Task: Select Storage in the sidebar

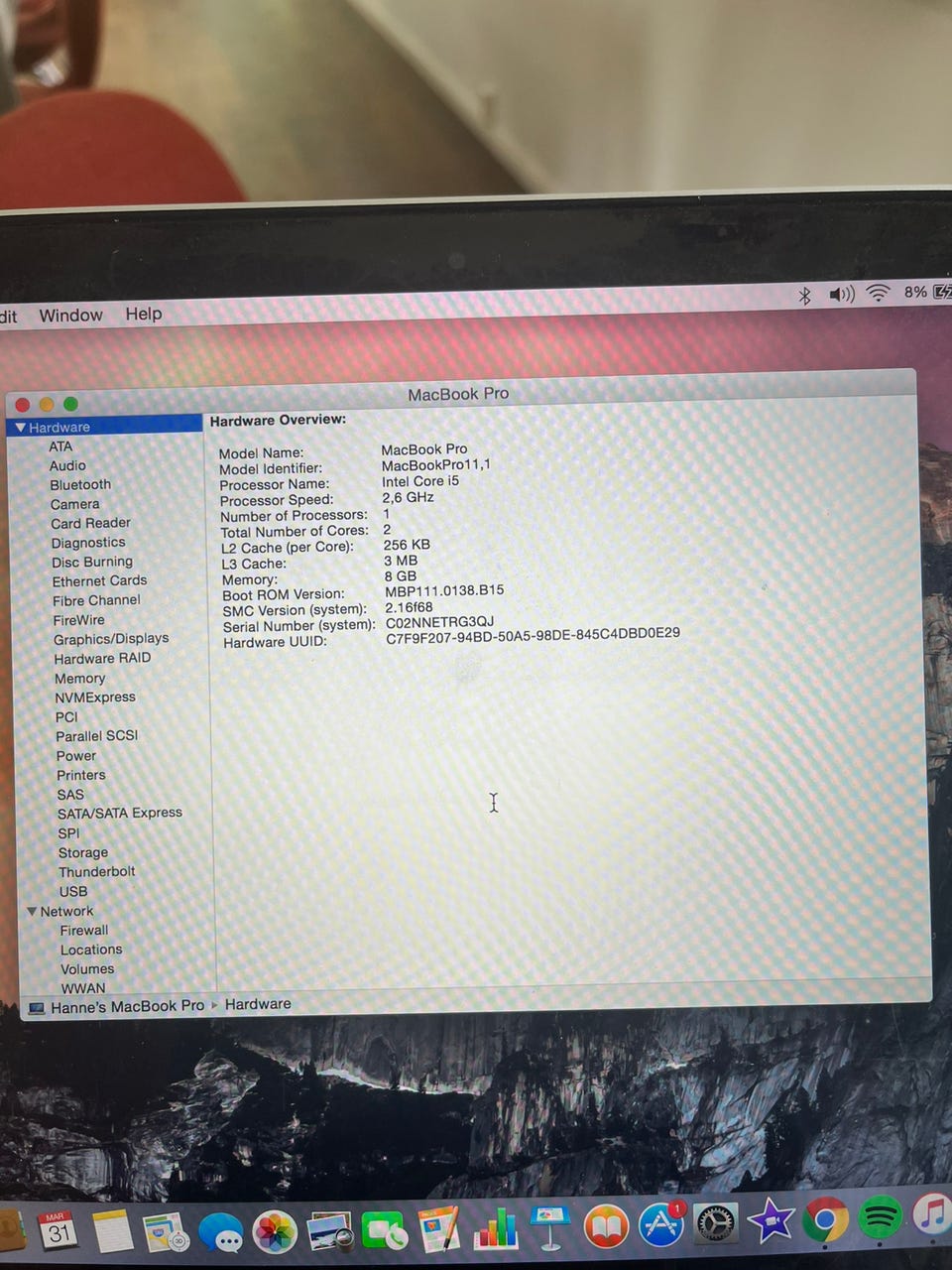Action: coord(83,852)
